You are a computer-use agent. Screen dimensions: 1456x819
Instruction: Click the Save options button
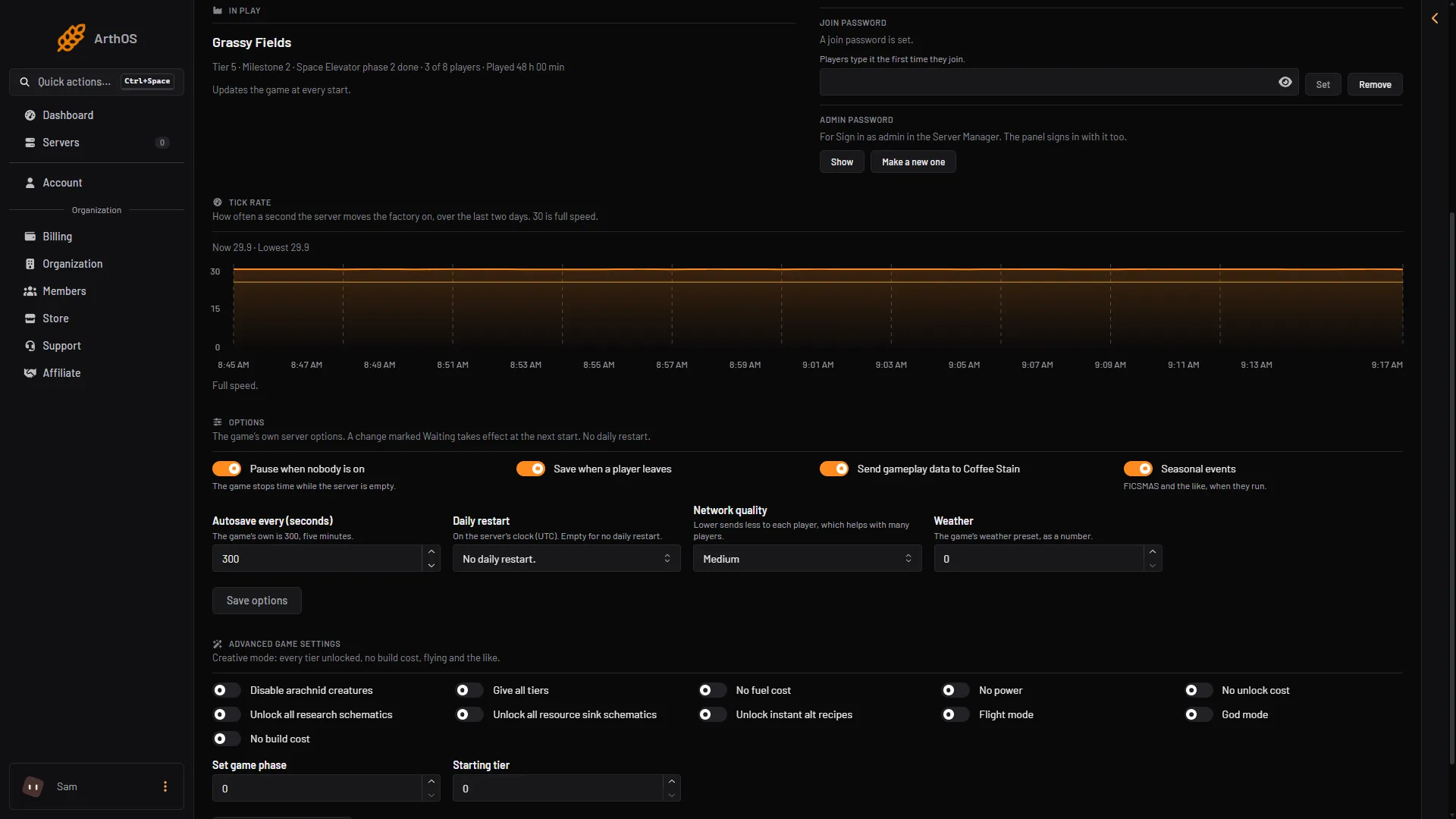click(x=257, y=601)
